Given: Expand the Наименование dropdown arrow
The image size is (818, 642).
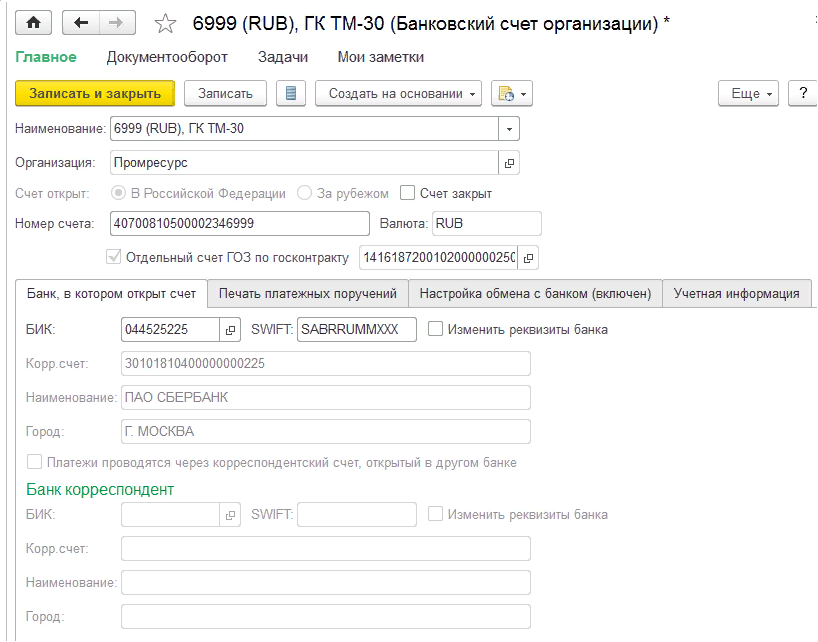Looking at the screenshot, I should pos(509,129).
